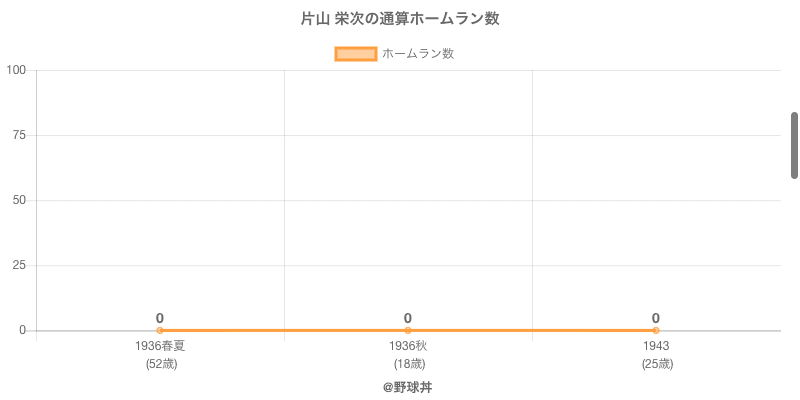Click the @野球丼 watermark text
Image resolution: width=800 pixels, height=400 pixels.
pos(408,387)
